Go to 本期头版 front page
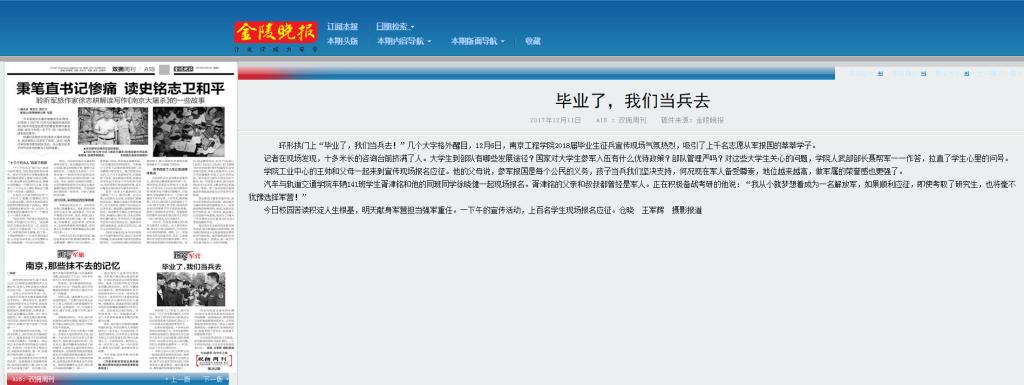 click(342, 41)
